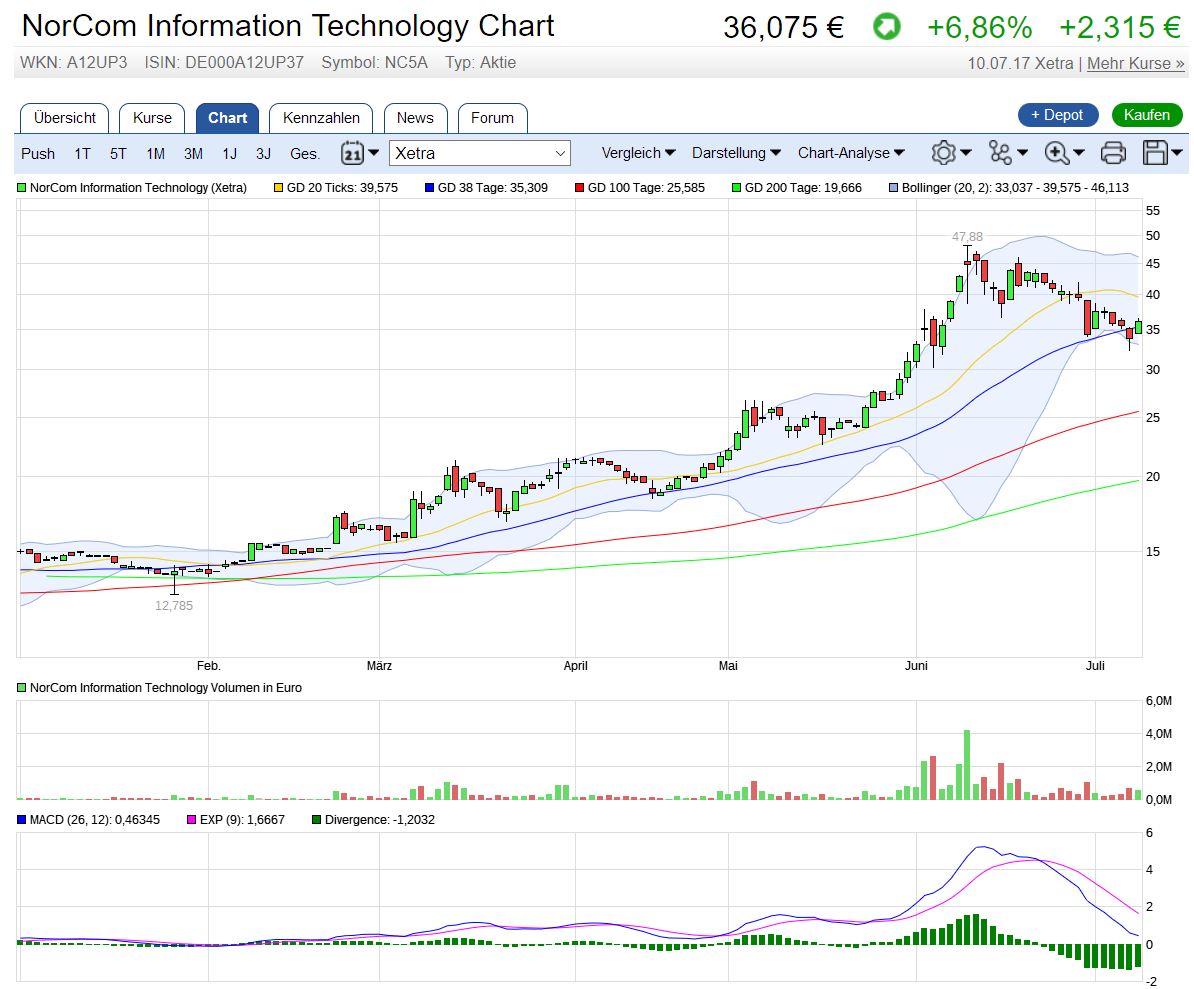Image resolution: width=1194 pixels, height=989 pixels.
Task: Open the Kennzahlen tab
Action: coord(321,118)
